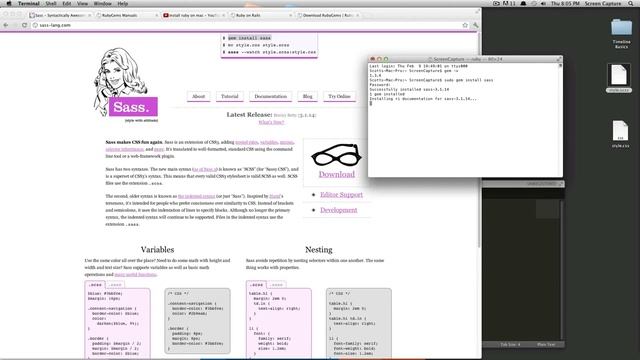Image resolution: width=640 pixels, height=360 pixels.
Task: Select .scss tab under Variables
Action: pos(96,284)
